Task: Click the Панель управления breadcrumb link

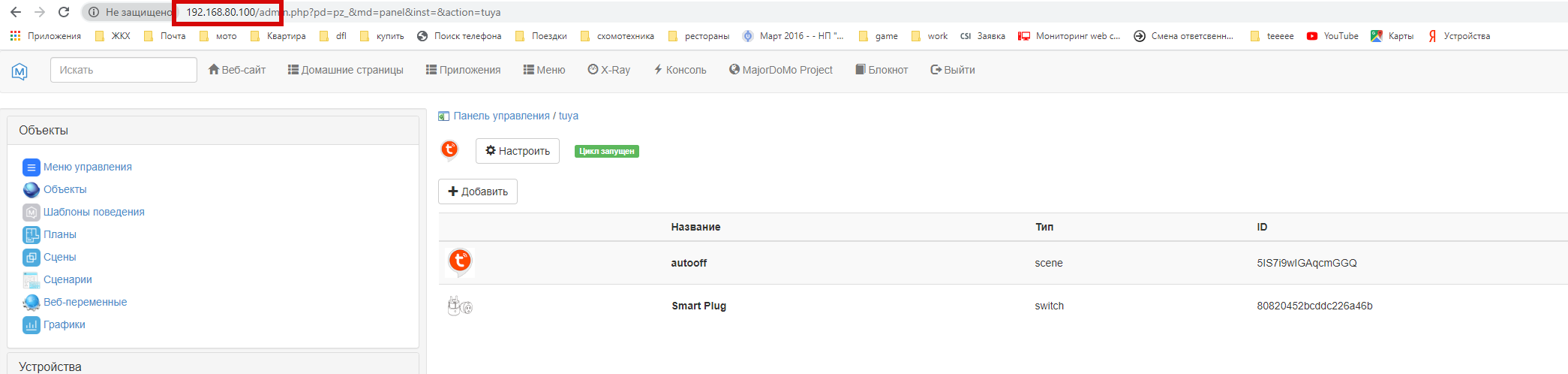Action: [501, 116]
